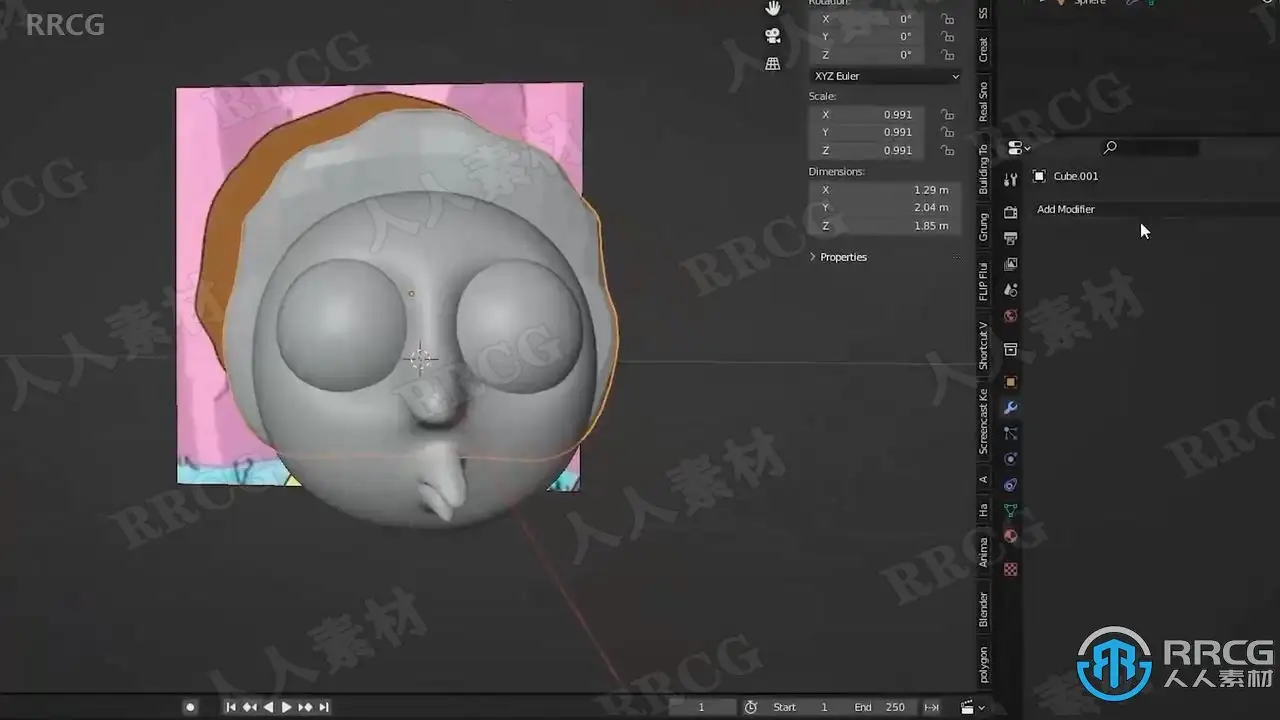Screen dimensions: 1280x720
Task: Click the current frame number field
Action: pos(701,707)
